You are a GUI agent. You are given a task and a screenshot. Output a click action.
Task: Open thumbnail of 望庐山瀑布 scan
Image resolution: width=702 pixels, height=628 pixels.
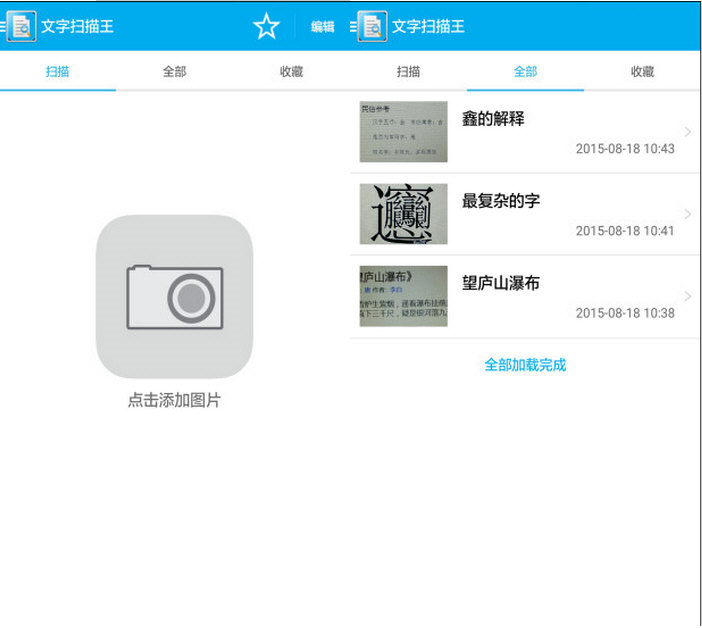tap(403, 296)
